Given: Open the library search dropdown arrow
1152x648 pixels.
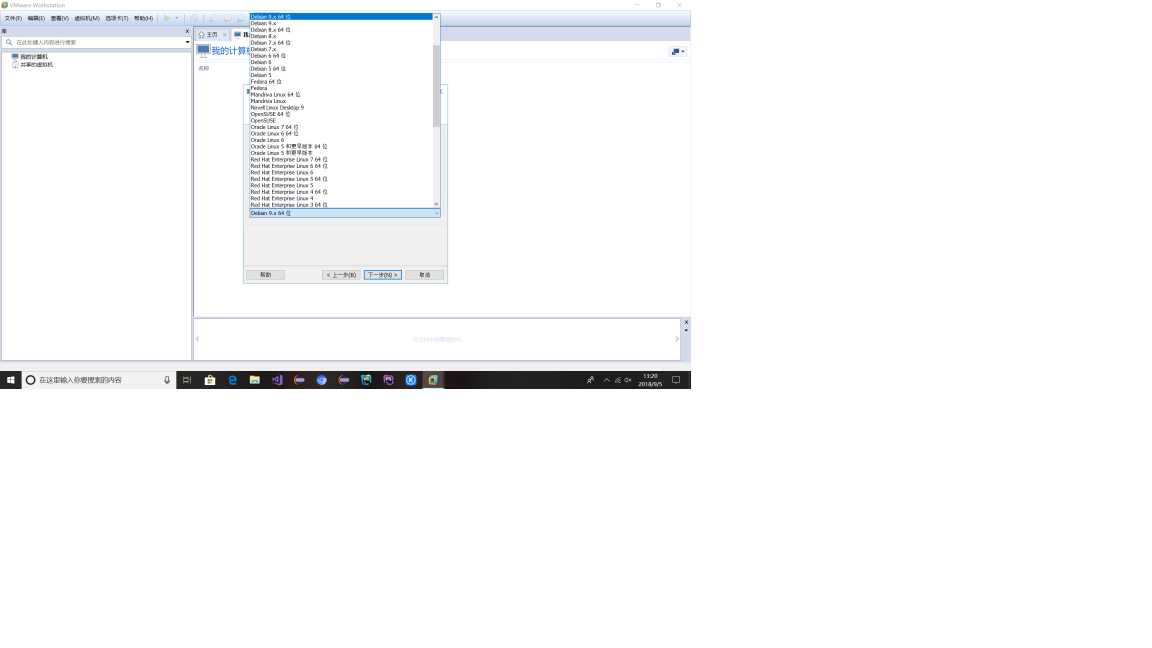Looking at the screenshot, I should 187,43.
